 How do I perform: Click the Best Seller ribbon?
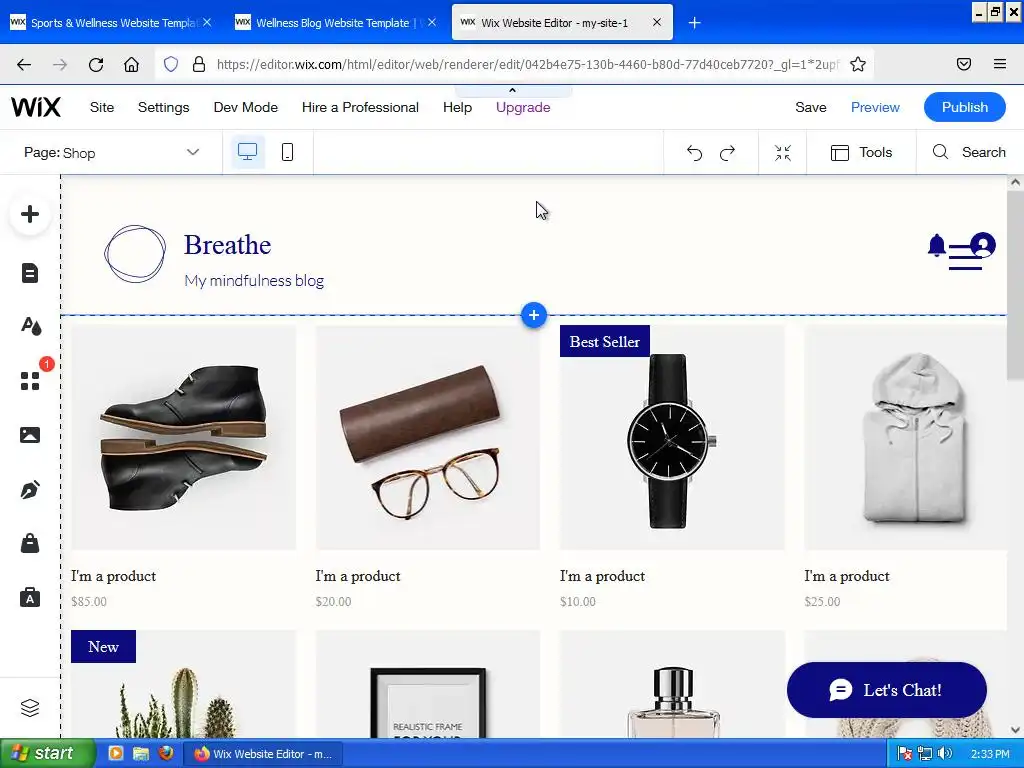coord(605,342)
